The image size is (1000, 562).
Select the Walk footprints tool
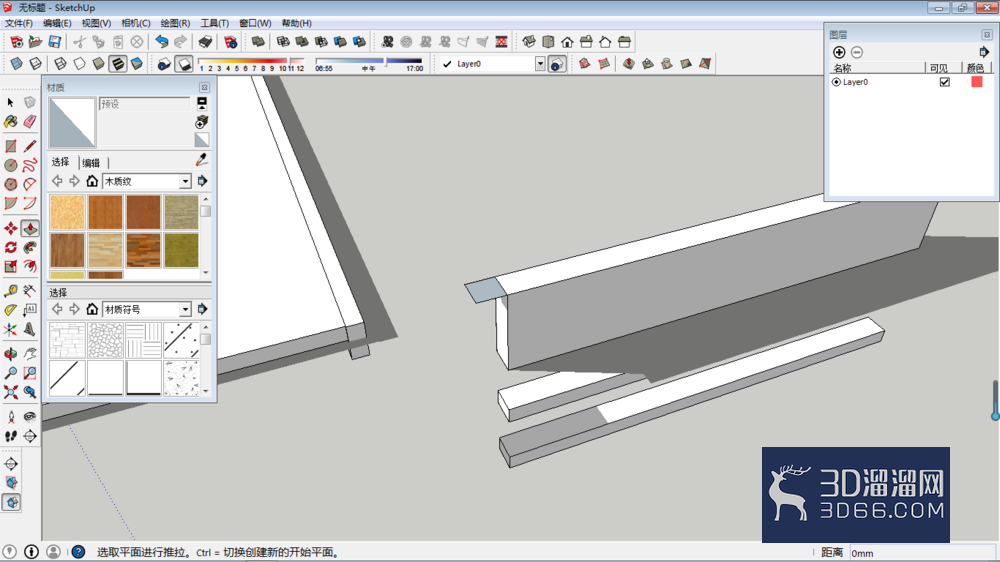(x=11, y=436)
